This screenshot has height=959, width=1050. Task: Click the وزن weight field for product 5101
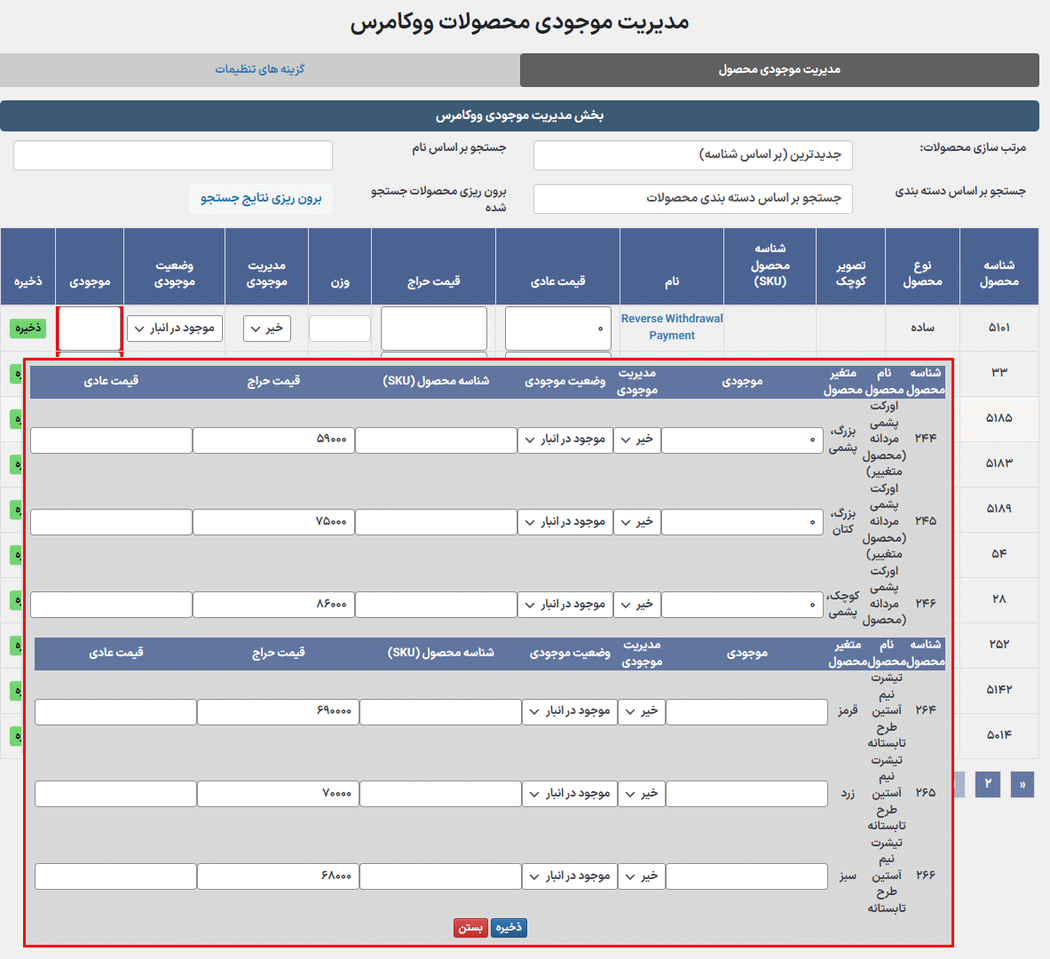338,328
